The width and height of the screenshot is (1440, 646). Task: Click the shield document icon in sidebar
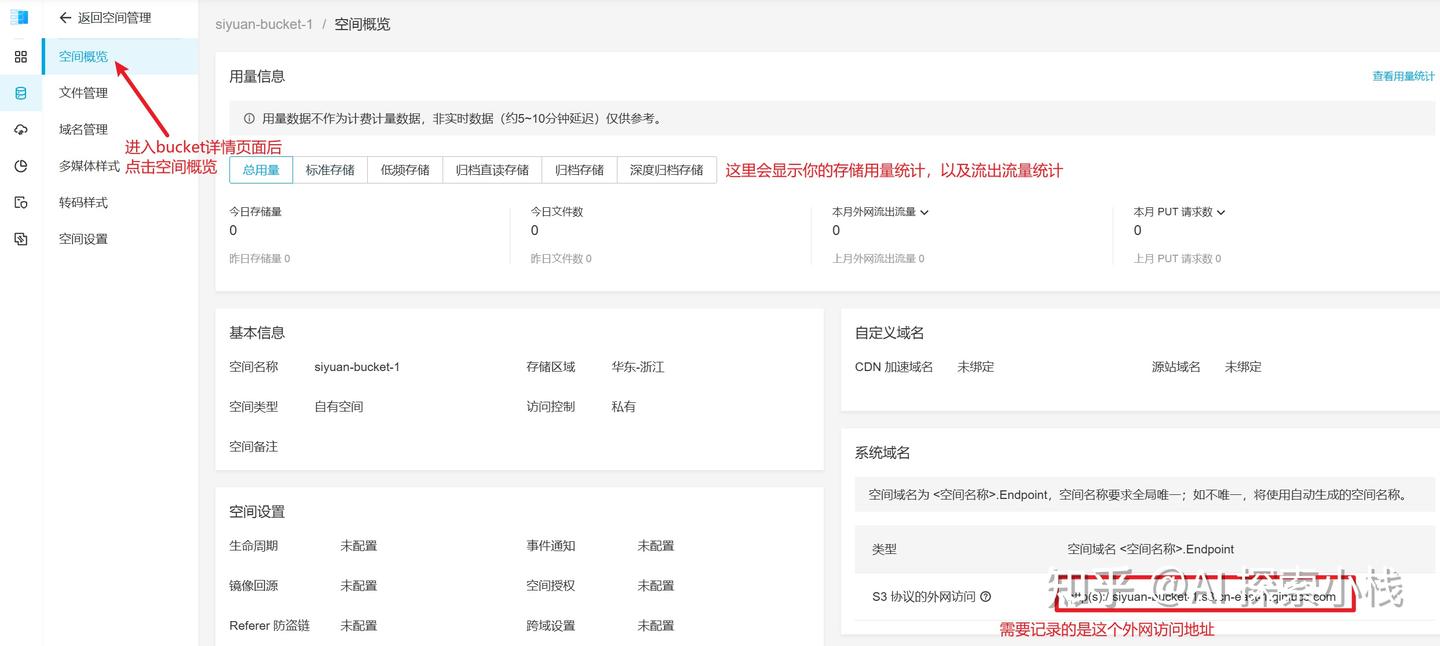tap(20, 201)
